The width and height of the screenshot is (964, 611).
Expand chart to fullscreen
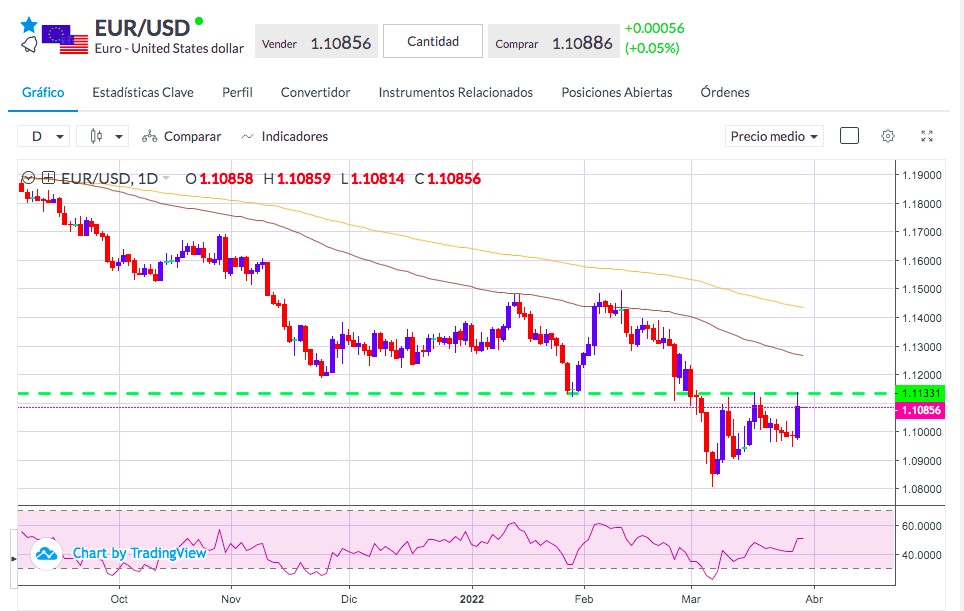coord(927,136)
